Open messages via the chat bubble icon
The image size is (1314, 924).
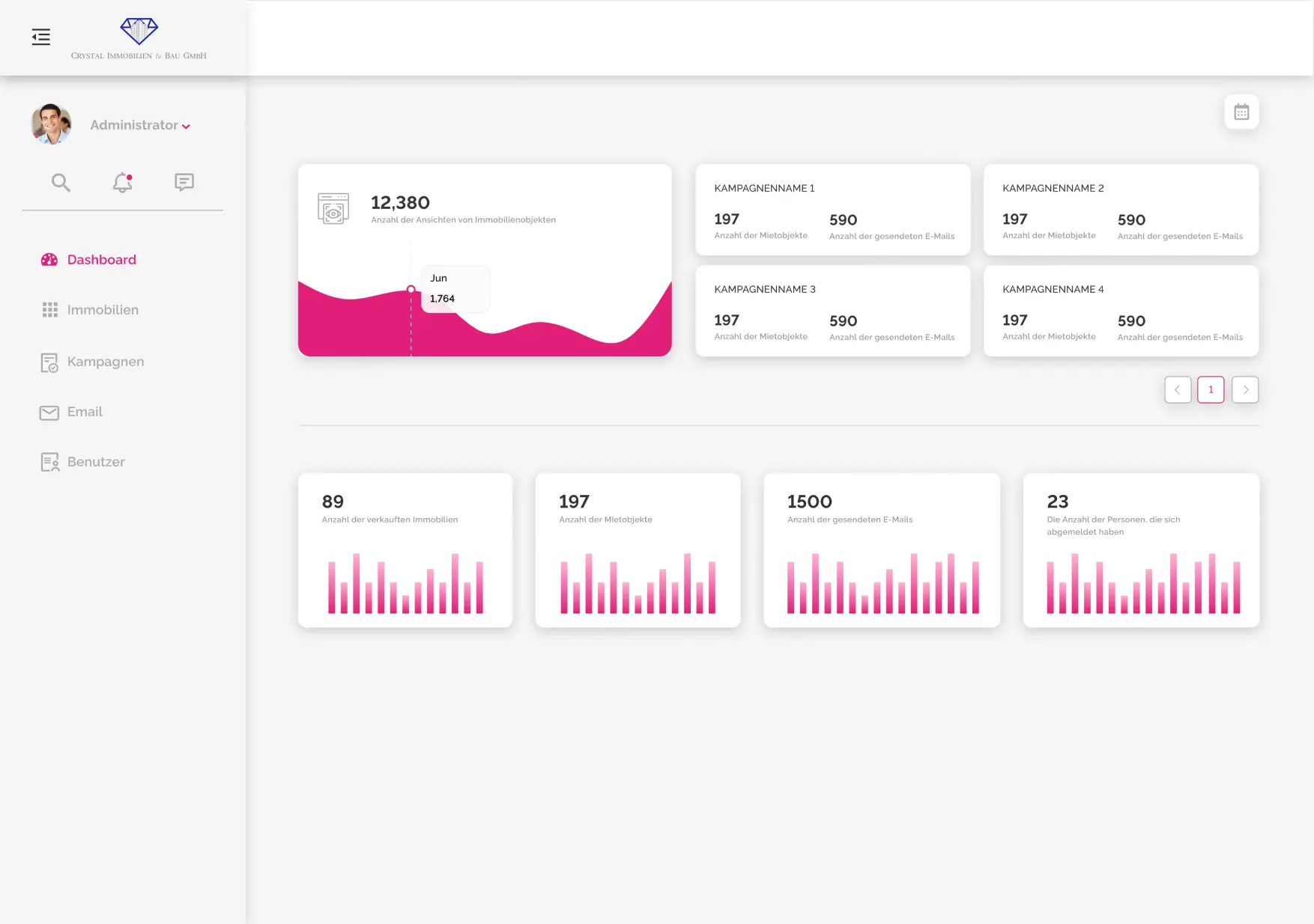tap(184, 182)
